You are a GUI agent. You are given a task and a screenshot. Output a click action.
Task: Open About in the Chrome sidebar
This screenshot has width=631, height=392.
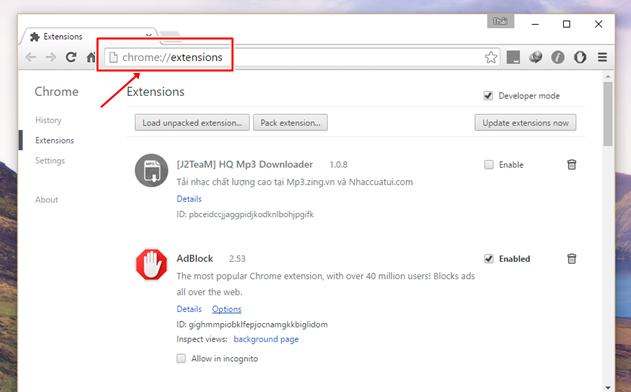pyautogui.click(x=46, y=200)
